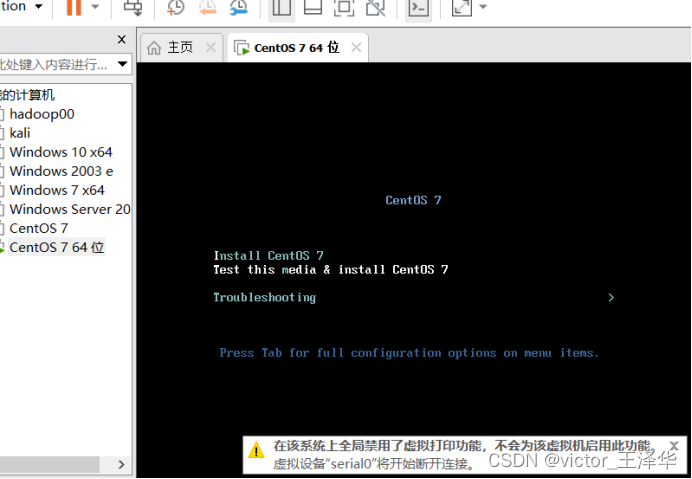Choose Install CentOS 7 boot option
The height and width of the screenshot is (479, 692).
(268, 256)
